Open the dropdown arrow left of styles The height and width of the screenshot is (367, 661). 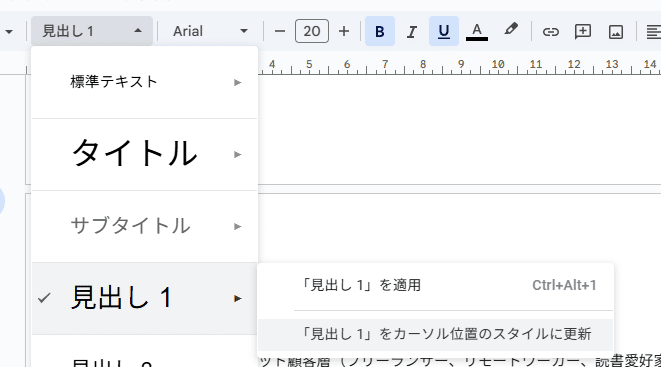click(x=9, y=32)
